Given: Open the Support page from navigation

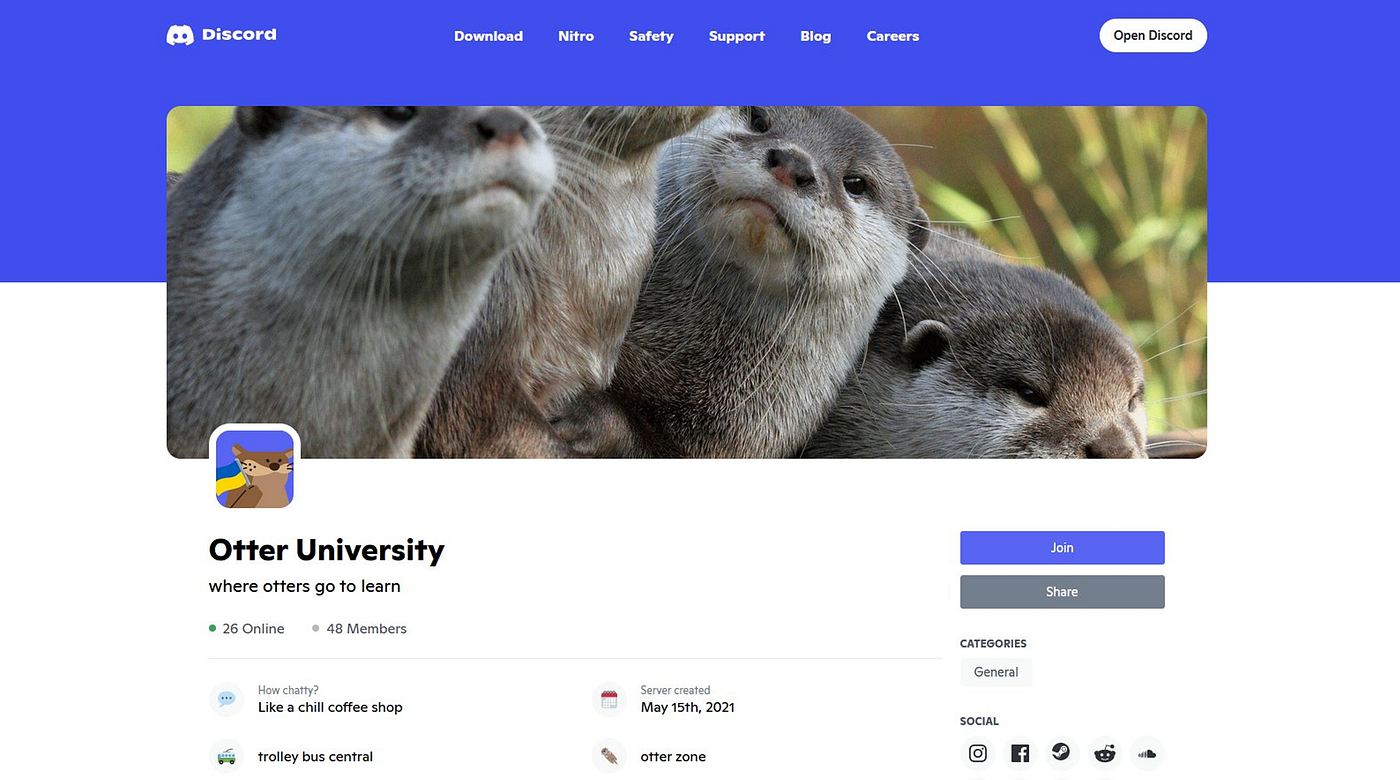Looking at the screenshot, I should click(737, 36).
